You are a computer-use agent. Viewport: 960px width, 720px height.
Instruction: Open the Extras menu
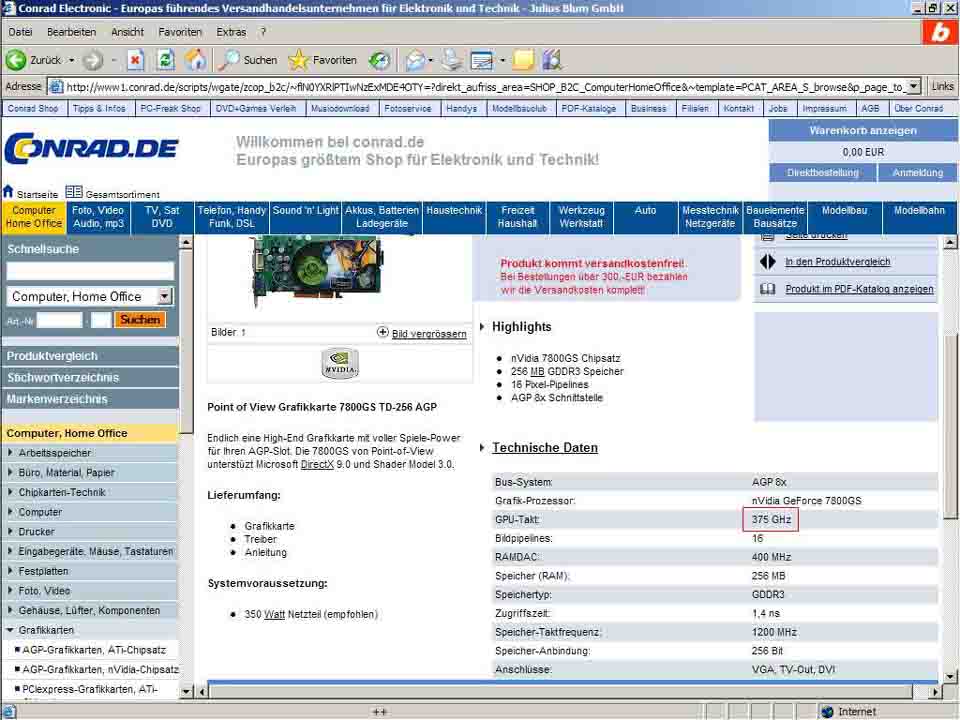coord(231,32)
